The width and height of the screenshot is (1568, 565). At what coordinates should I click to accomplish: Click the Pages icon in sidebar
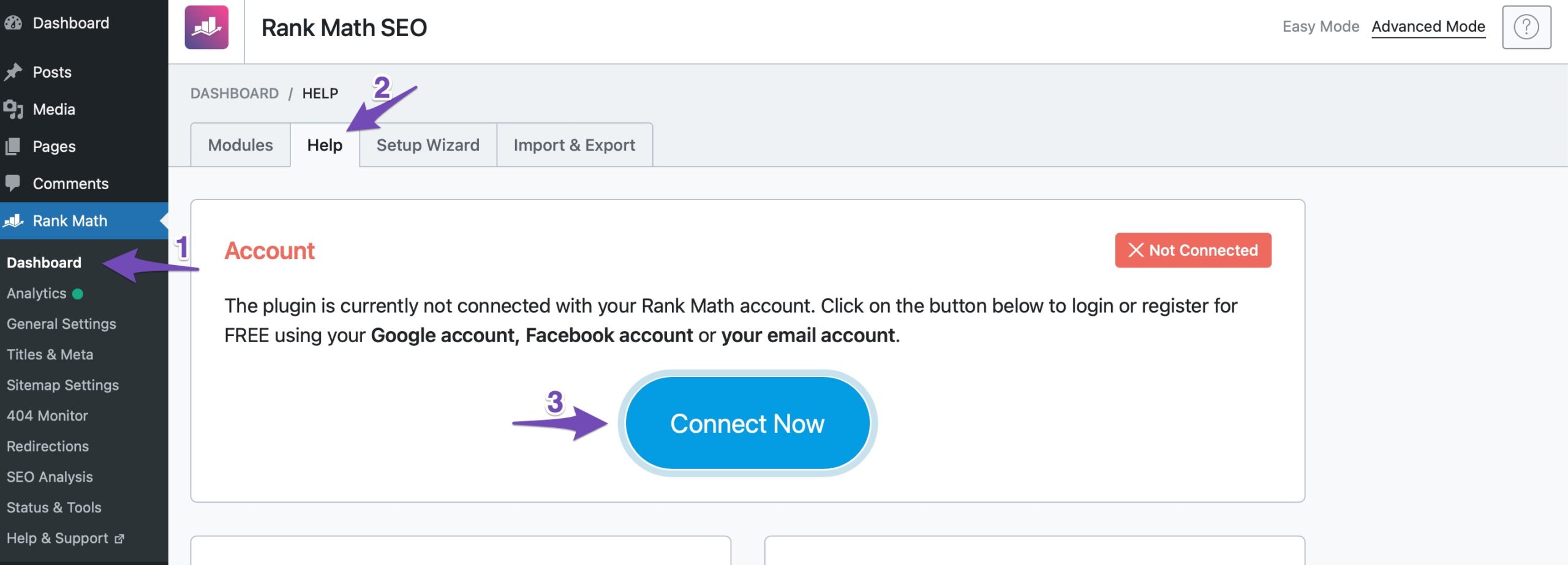click(13, 146)
